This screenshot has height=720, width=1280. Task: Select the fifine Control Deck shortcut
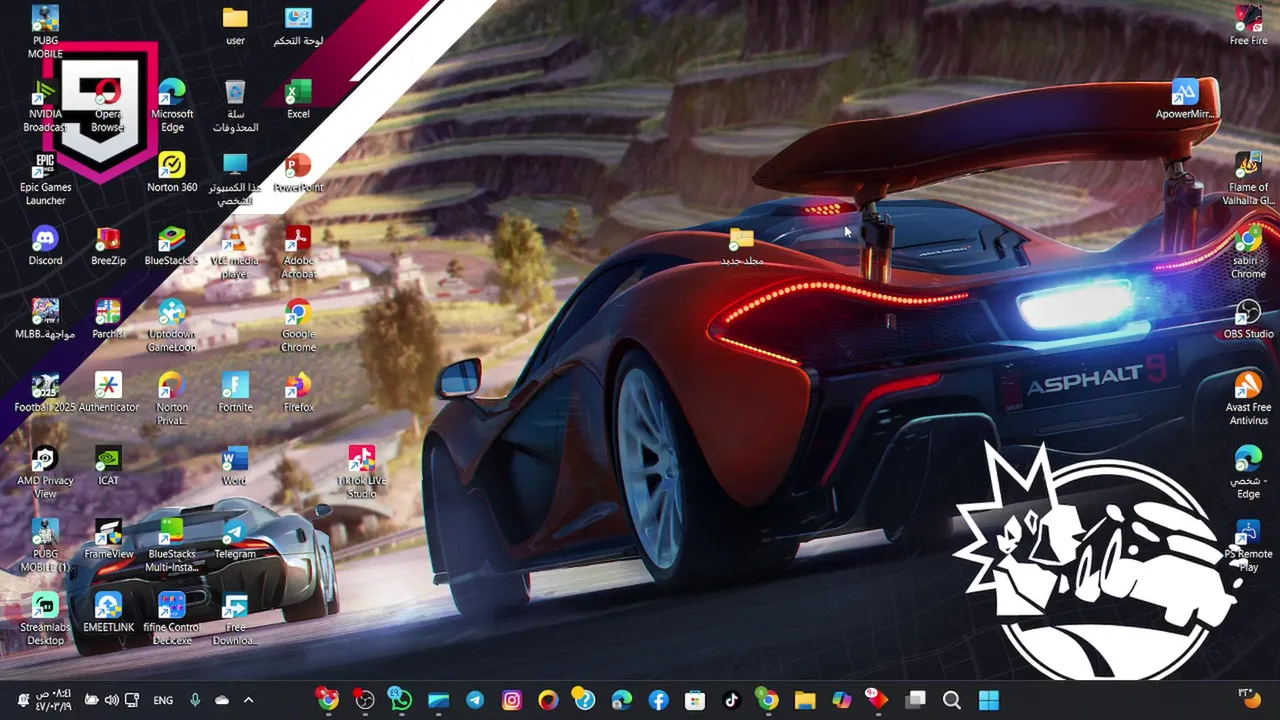(172, 619)
